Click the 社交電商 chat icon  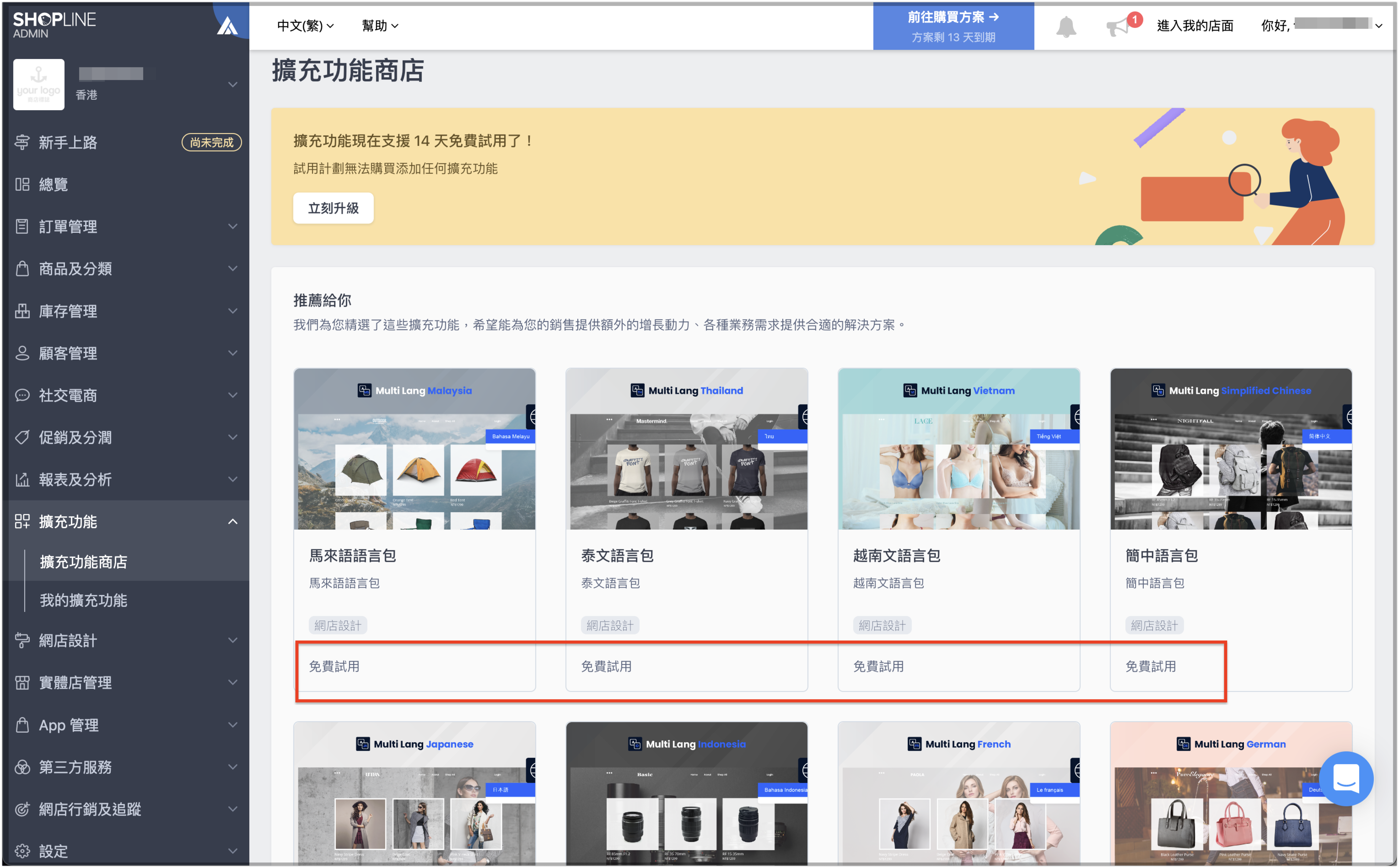22,395
